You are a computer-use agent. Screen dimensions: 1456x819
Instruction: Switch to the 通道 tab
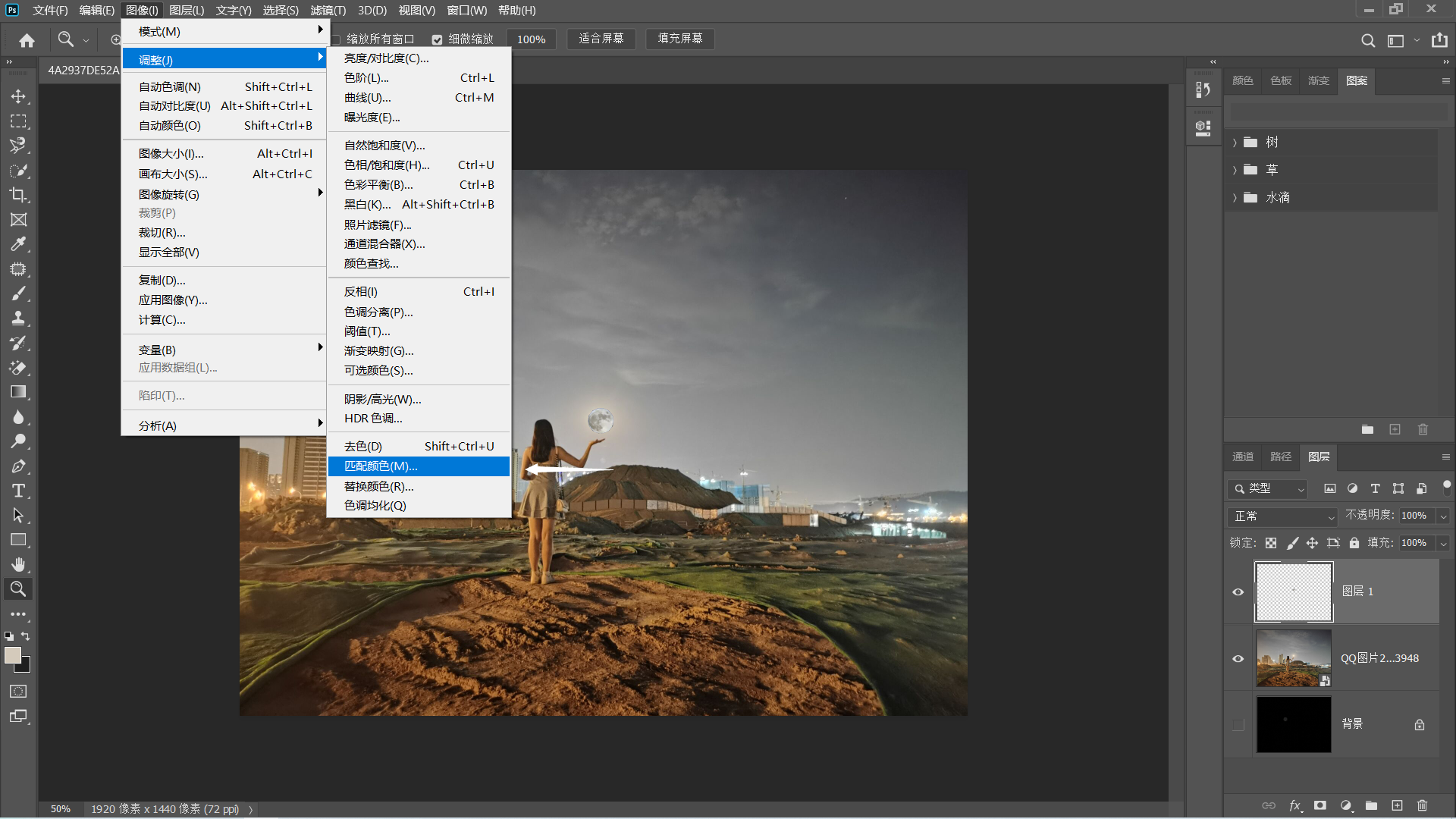pyautogui.click(x=1243, y=457)
